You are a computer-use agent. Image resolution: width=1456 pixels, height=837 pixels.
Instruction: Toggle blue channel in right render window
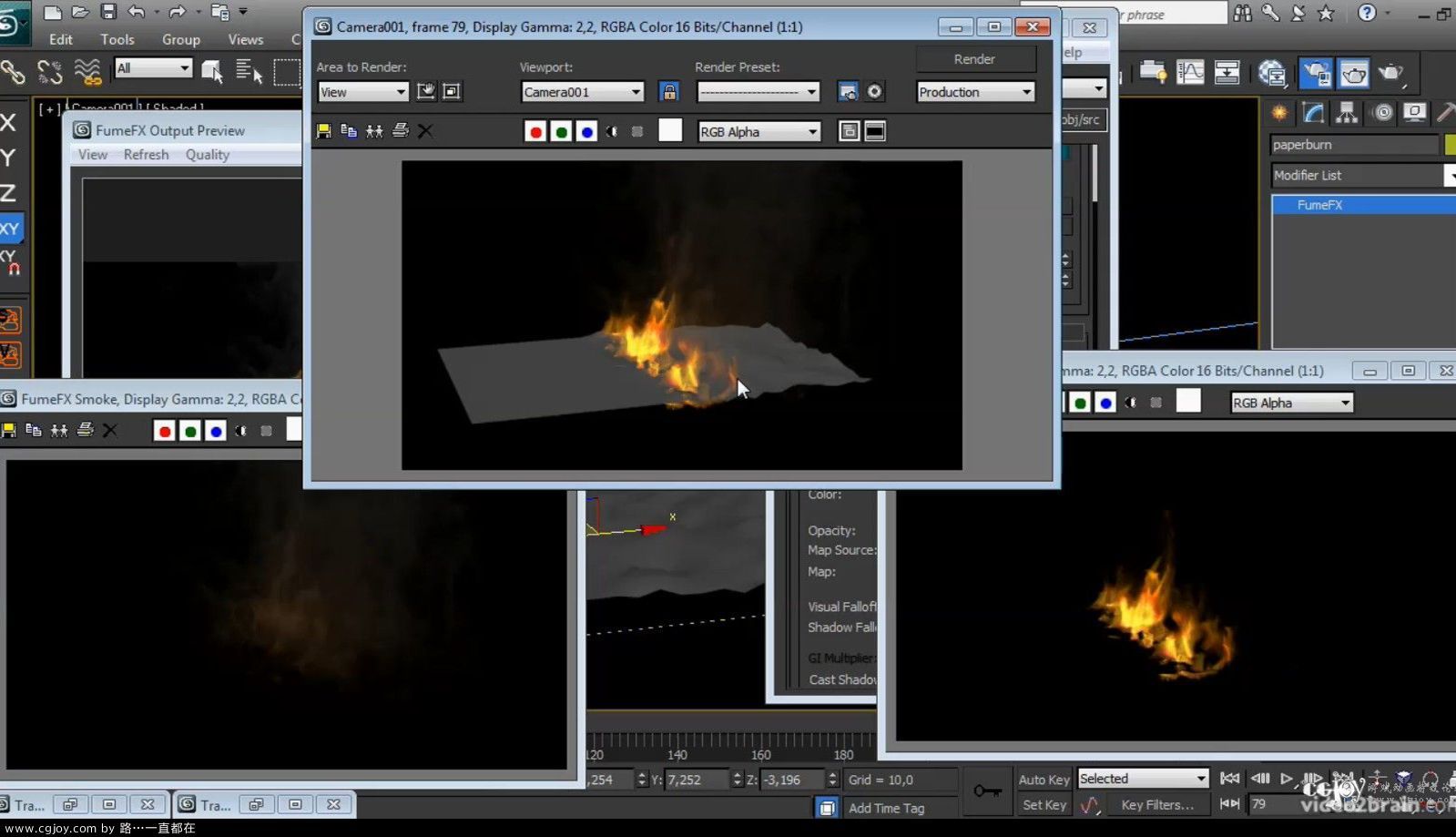click(1105, 403)
